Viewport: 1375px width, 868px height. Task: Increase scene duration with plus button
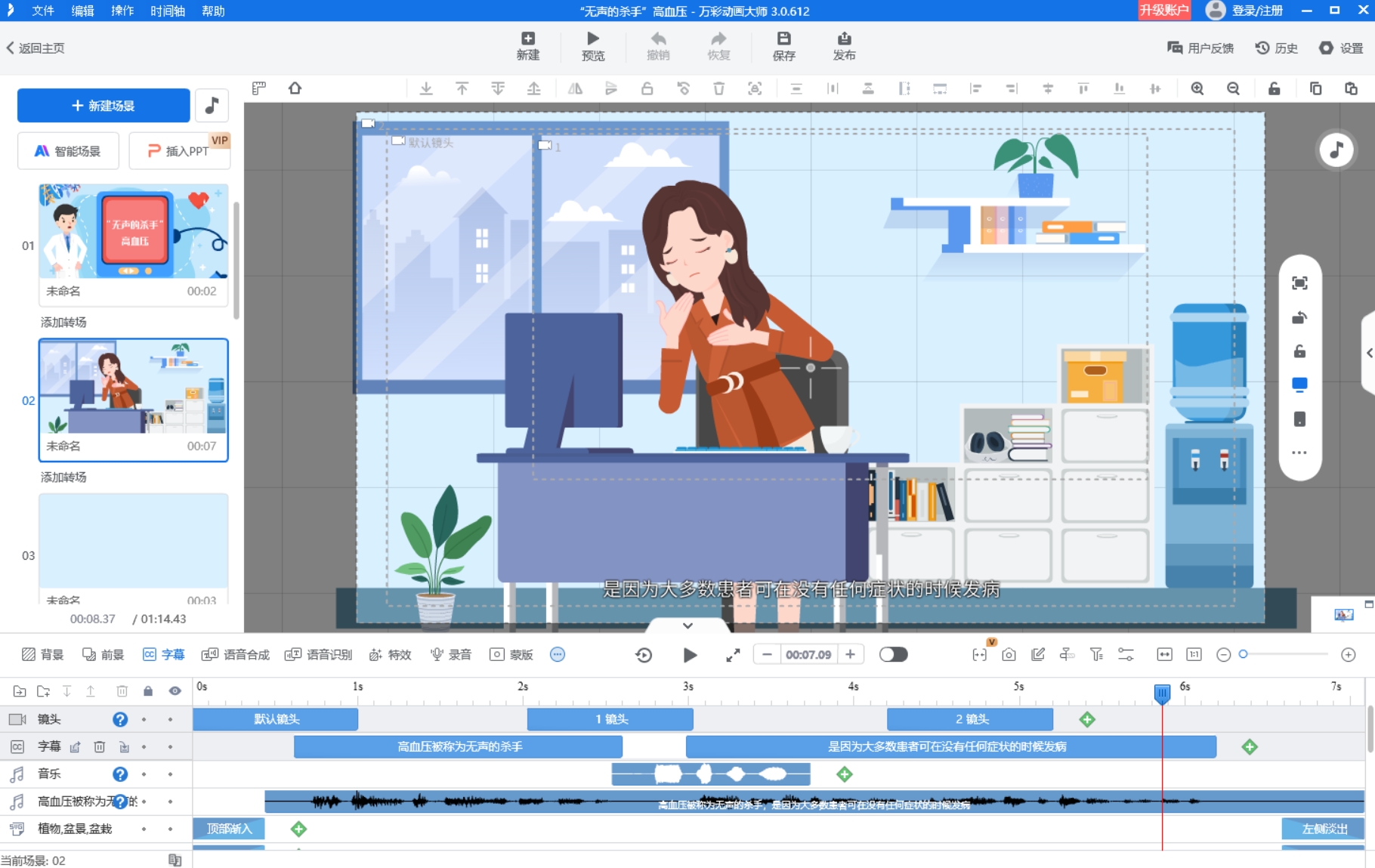(850, 655)
